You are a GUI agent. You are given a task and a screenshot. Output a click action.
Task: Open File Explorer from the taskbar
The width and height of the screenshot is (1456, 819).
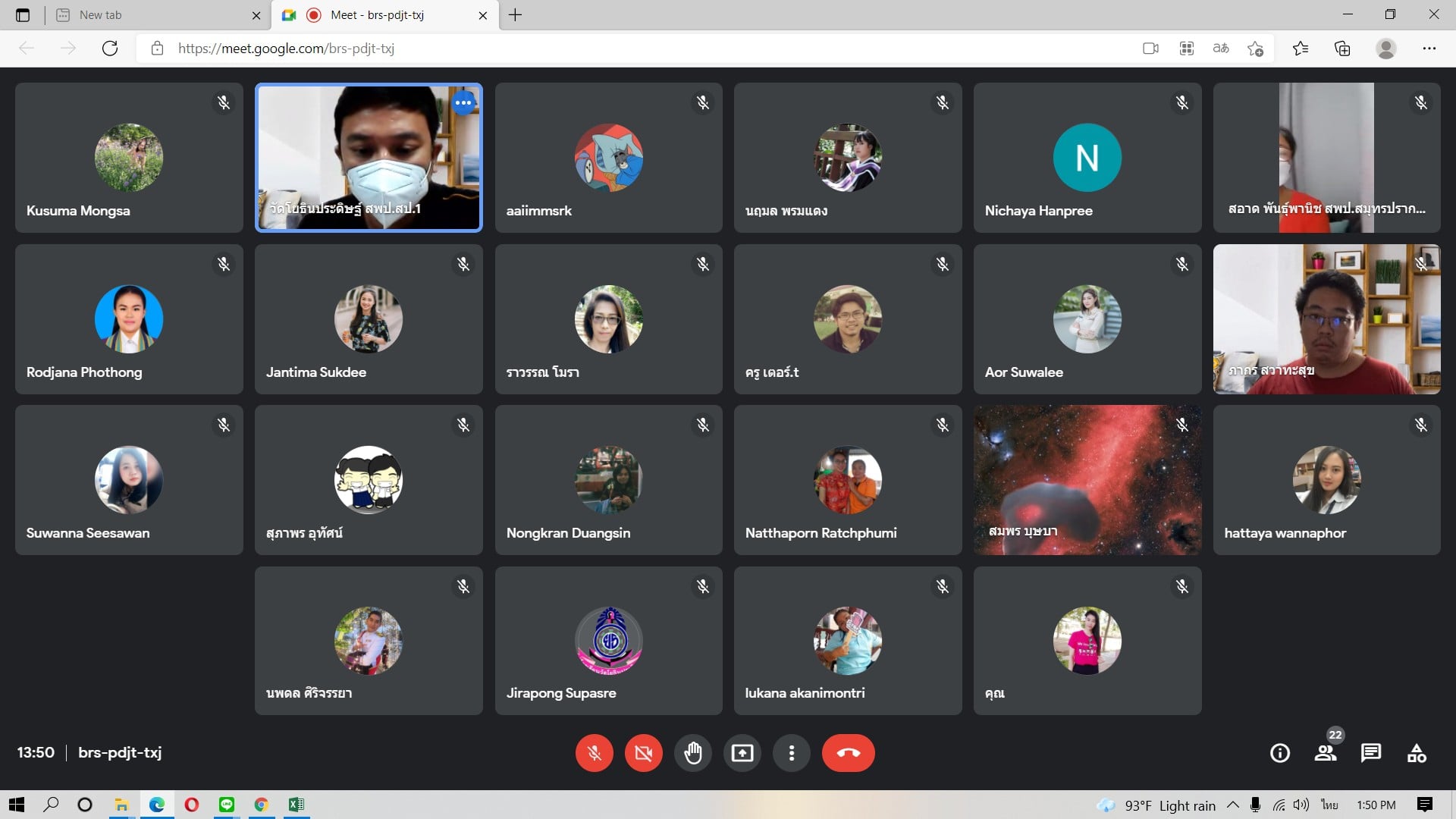tap(121, 805)
